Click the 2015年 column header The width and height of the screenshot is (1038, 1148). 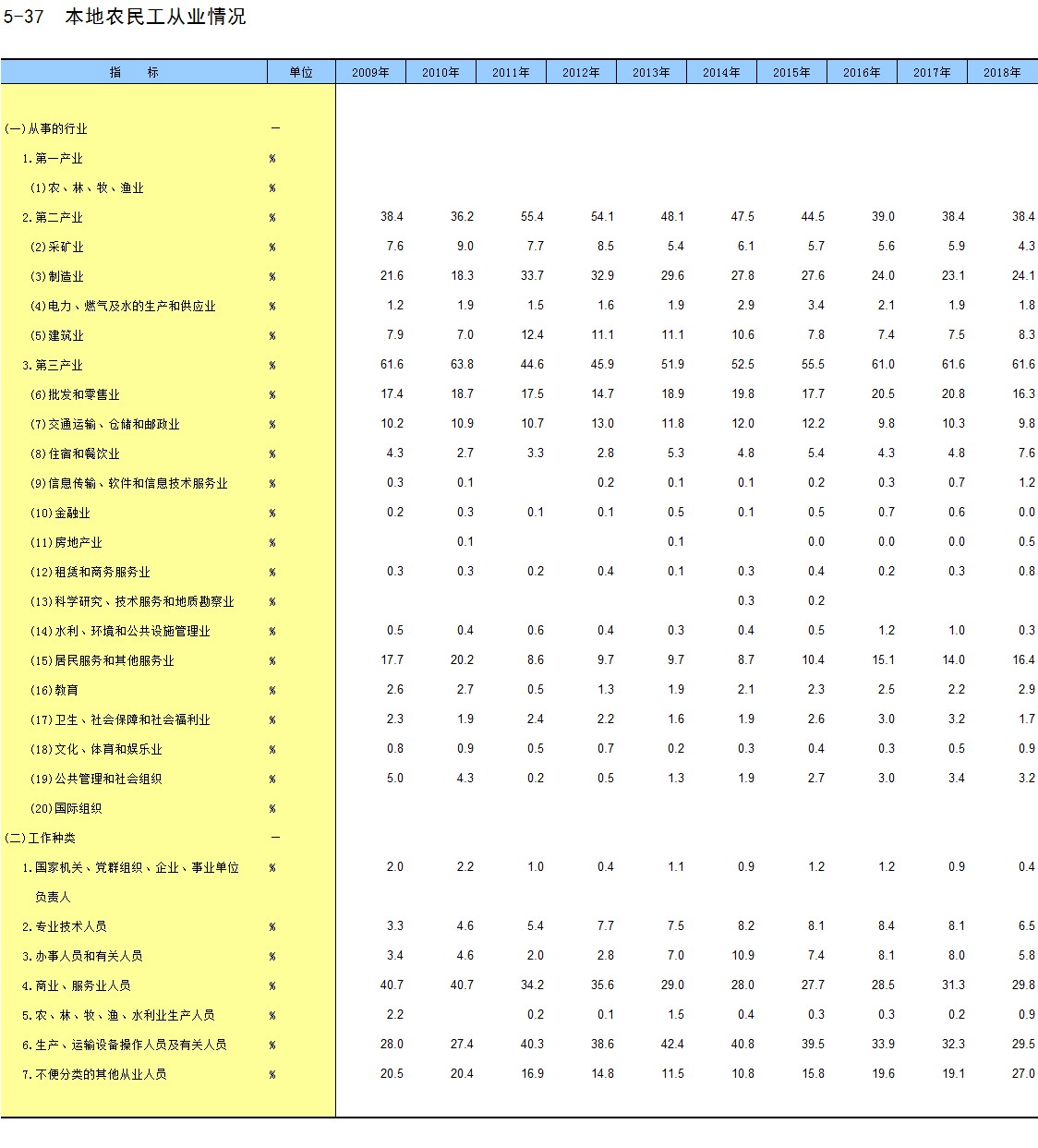pyautogui.click(x=791, y=72)
